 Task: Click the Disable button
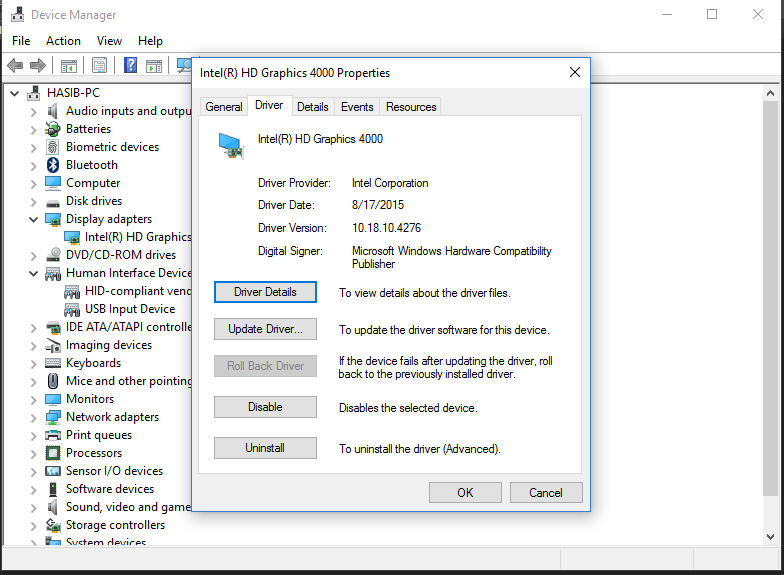click(265, 407)
